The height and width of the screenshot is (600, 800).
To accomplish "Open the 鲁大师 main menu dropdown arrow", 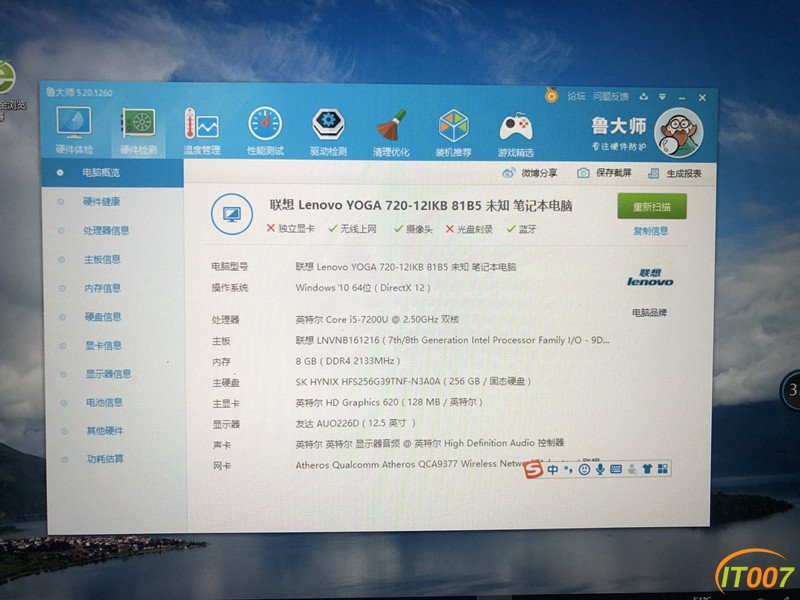I will (662, 97).
